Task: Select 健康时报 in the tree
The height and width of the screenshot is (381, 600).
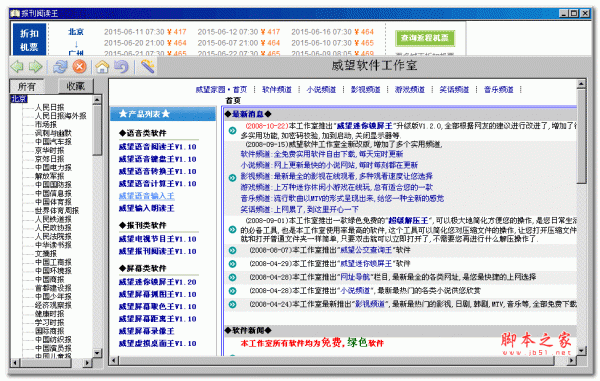Action: [49, 314]
